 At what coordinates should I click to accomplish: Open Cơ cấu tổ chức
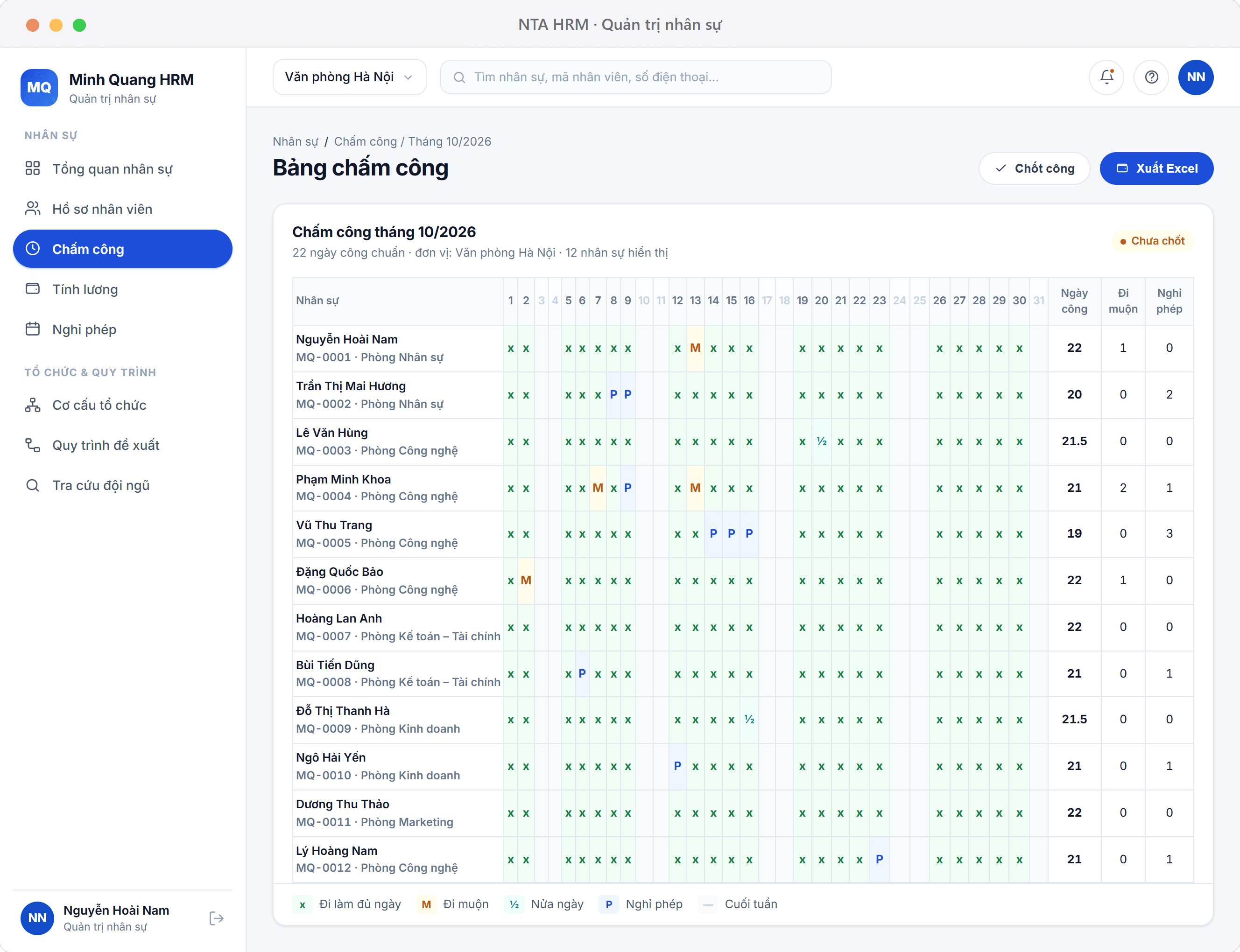(122, 405)
